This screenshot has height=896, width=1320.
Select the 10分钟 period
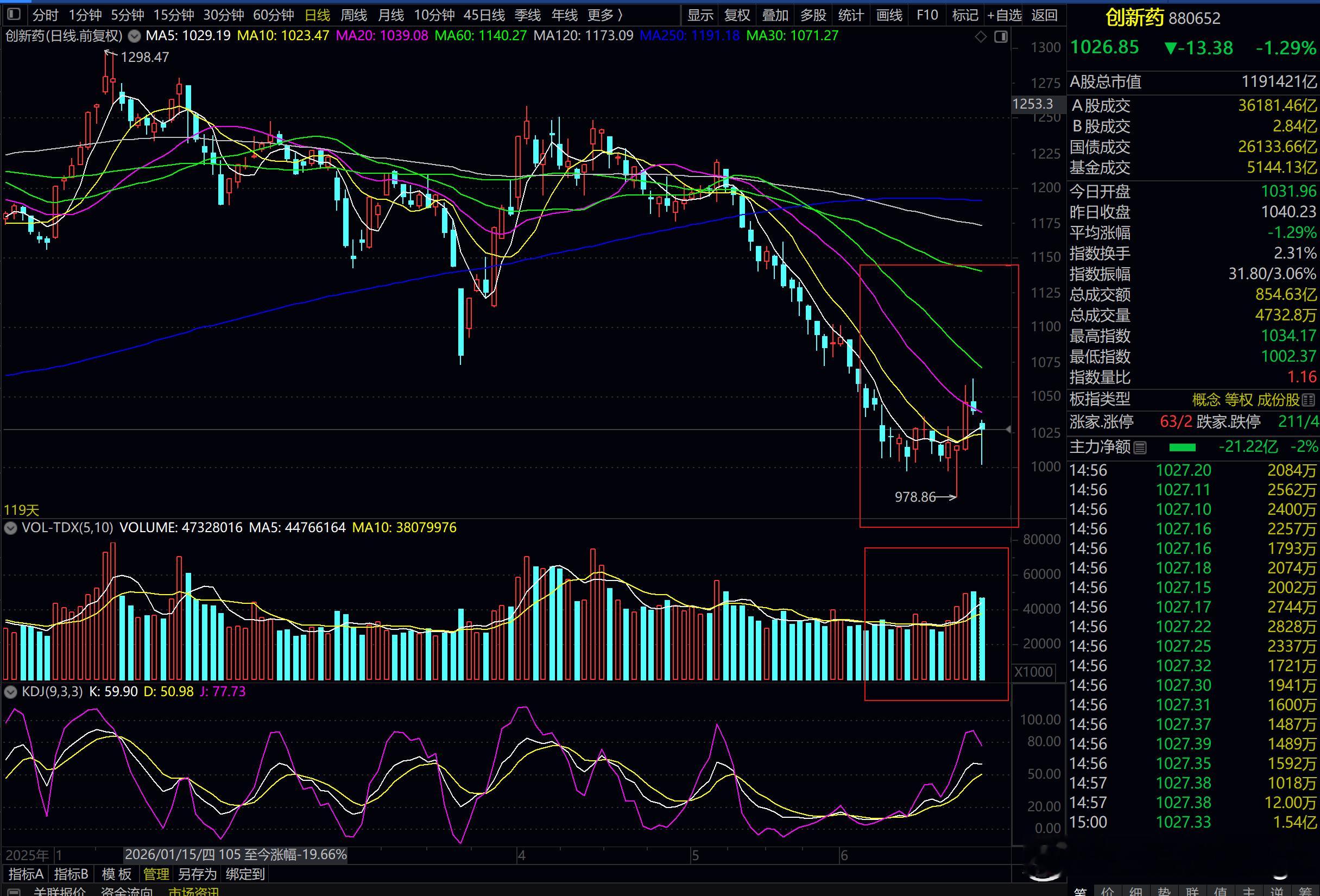coord(434,15)
